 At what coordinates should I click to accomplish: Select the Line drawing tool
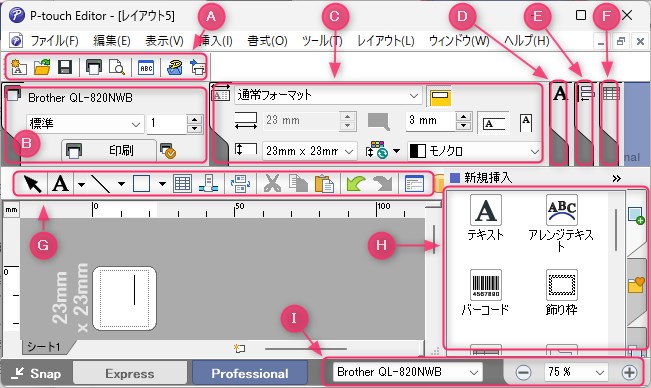[100, 183]
